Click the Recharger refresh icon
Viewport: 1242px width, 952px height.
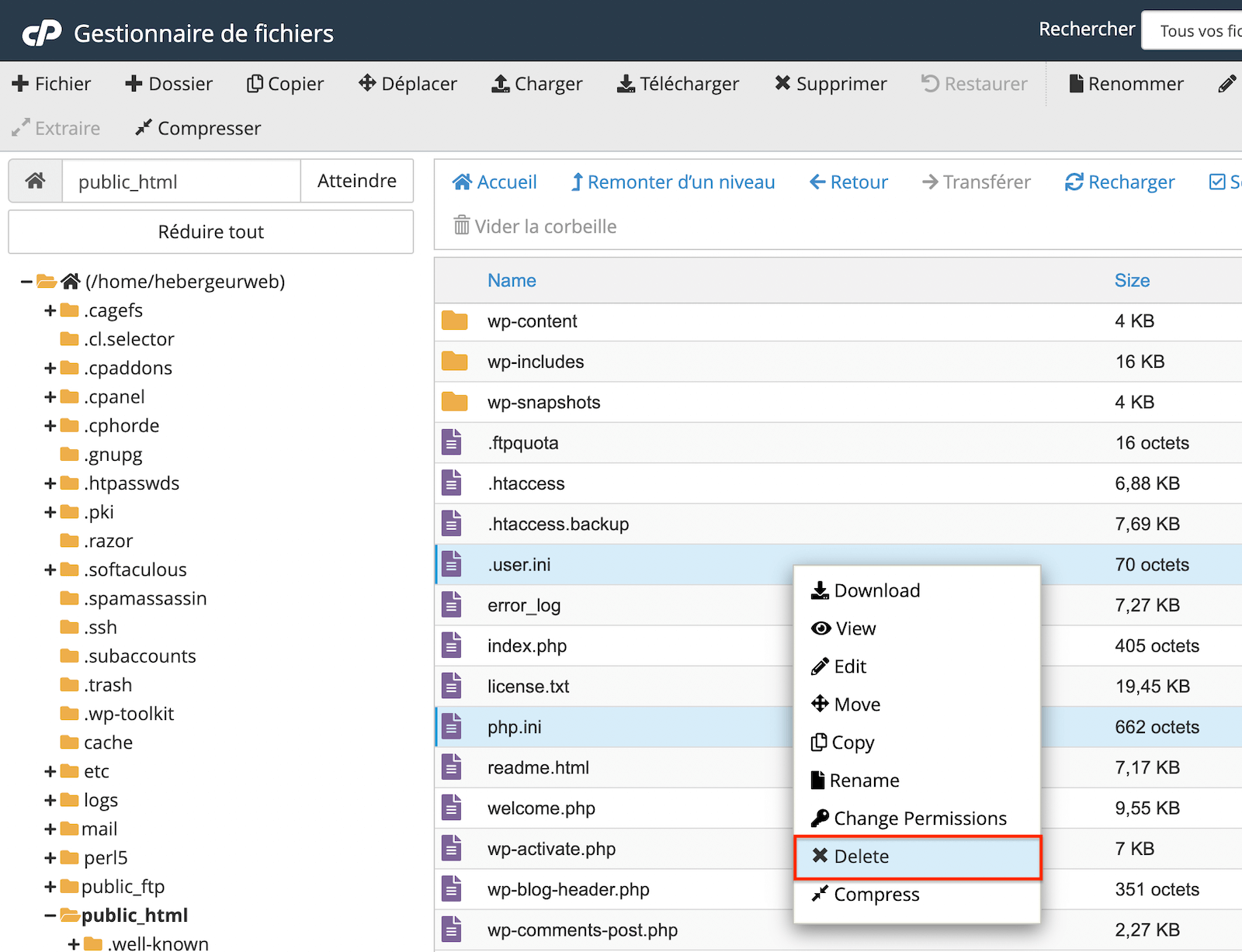tap(1074, 182)
